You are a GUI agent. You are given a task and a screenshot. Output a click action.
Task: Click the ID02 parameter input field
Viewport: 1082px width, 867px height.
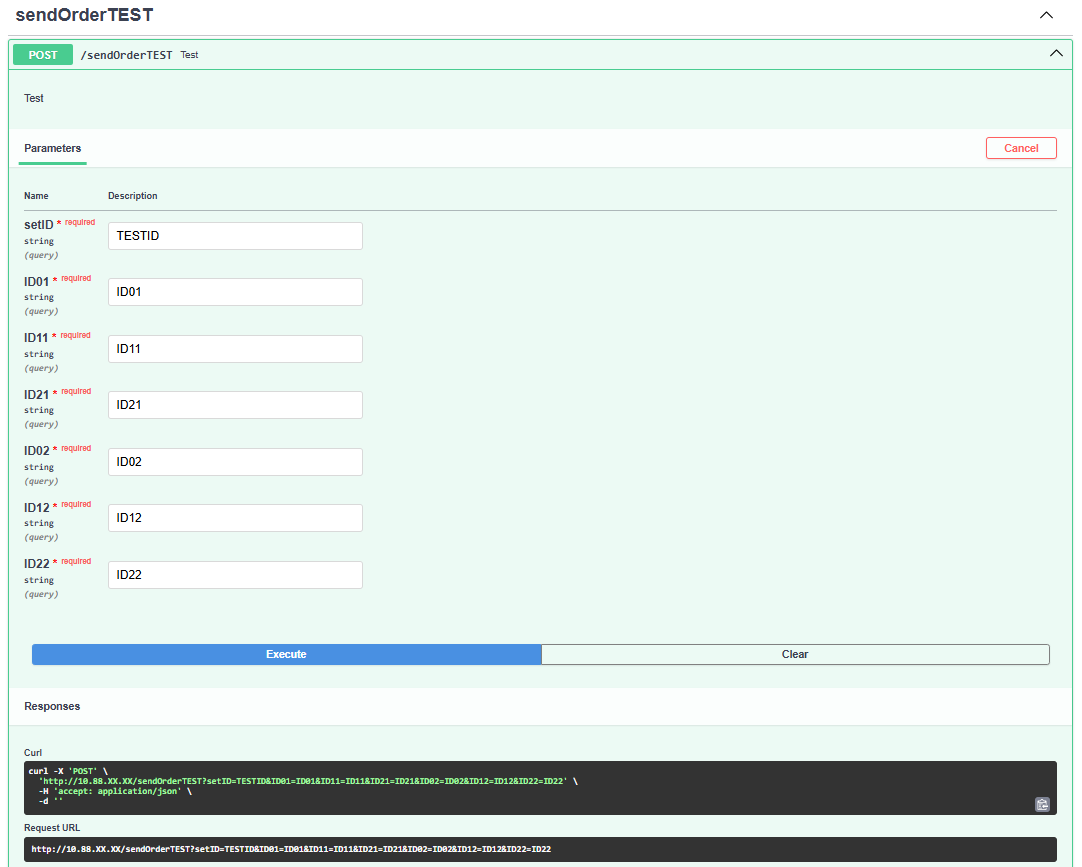pos(235,462)
